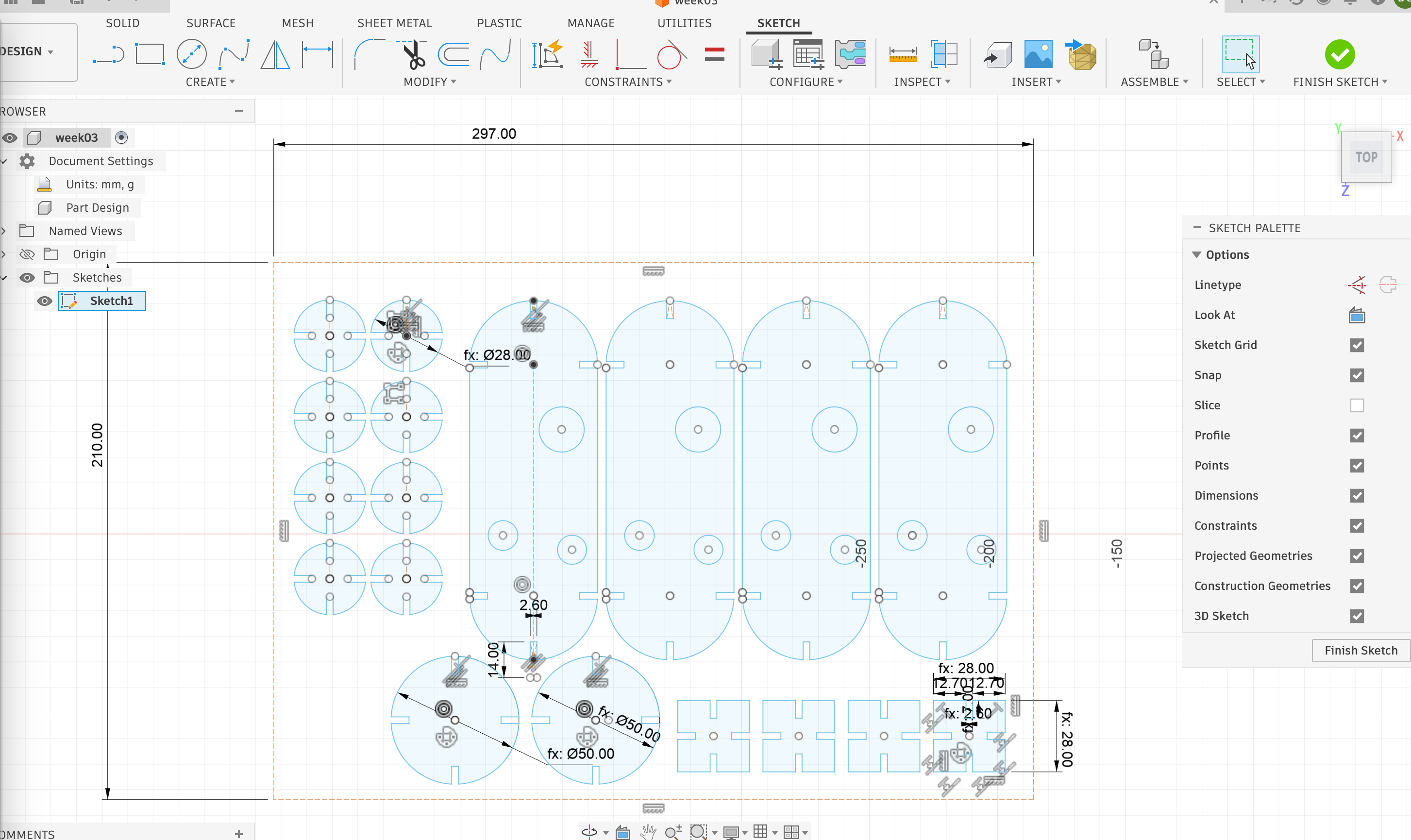Toggle the Dimensions checkbox
This screenshot has height=840, width=1411.
(x=1357, y=496)
